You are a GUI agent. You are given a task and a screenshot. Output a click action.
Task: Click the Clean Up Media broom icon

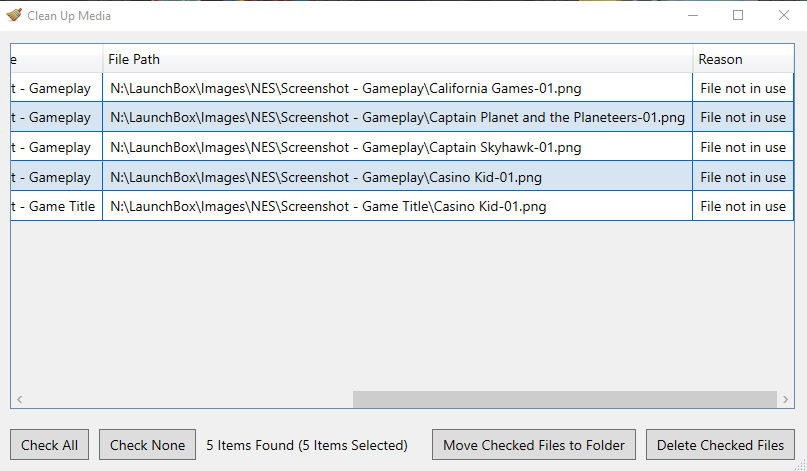tap(14, 15)
